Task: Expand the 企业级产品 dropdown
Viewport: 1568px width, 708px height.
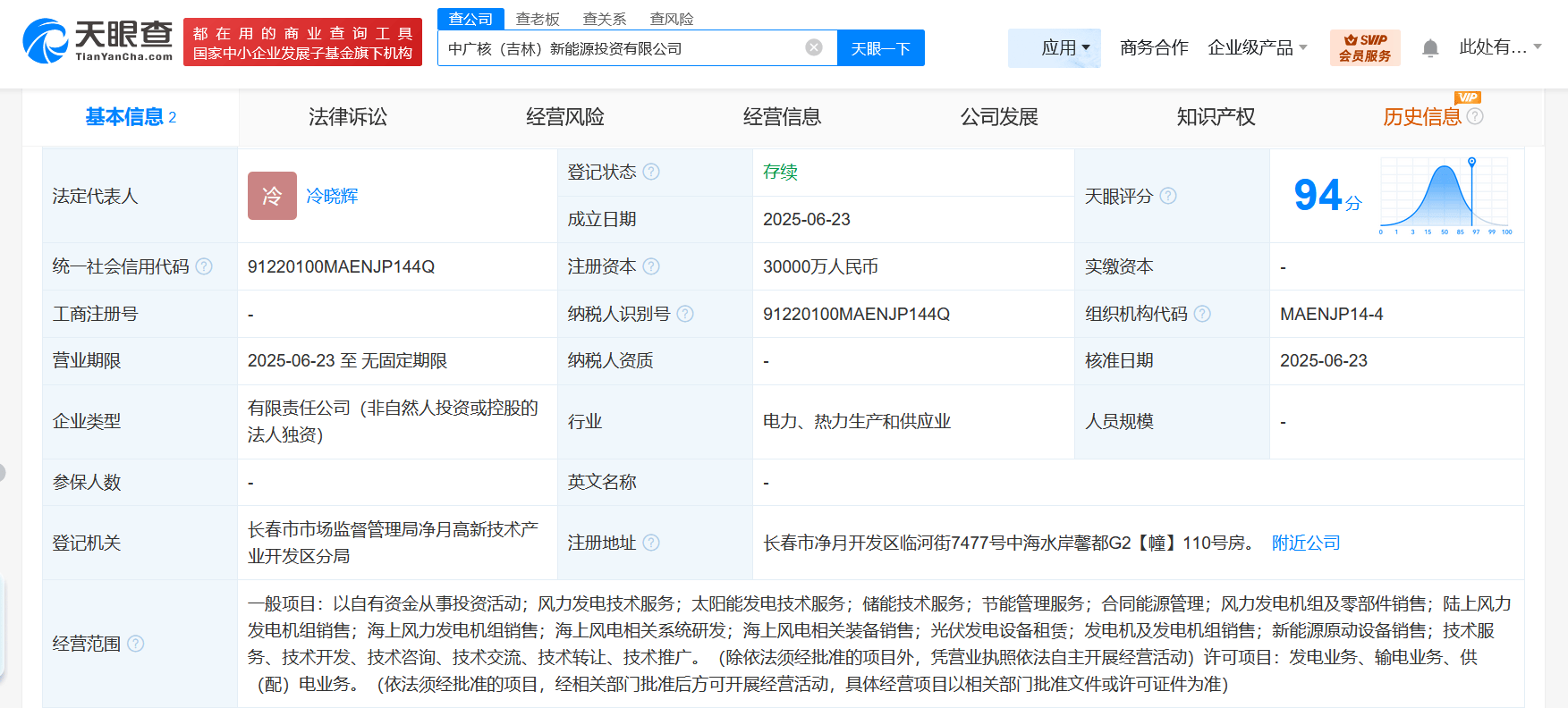Action: pyautogui.click(x=1257, y=47)
